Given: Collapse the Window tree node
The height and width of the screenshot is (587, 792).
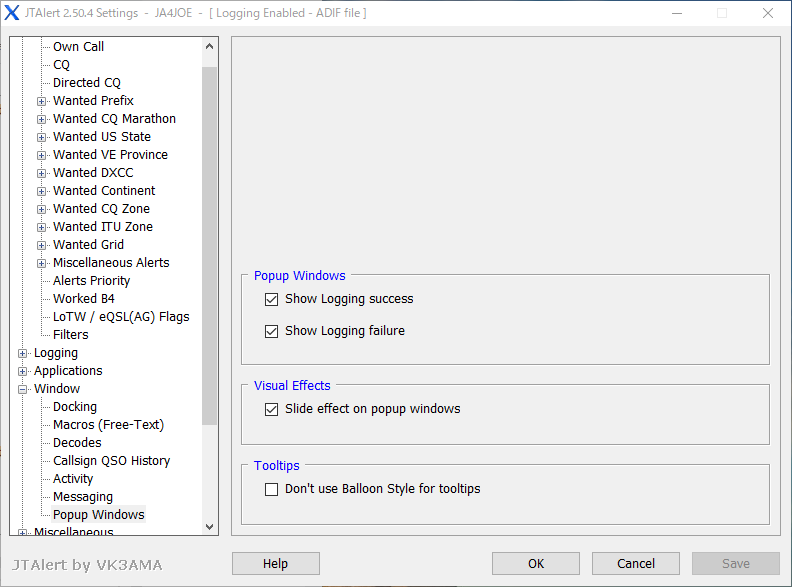Looking at the screenshot, I should (x=22, y=389).
